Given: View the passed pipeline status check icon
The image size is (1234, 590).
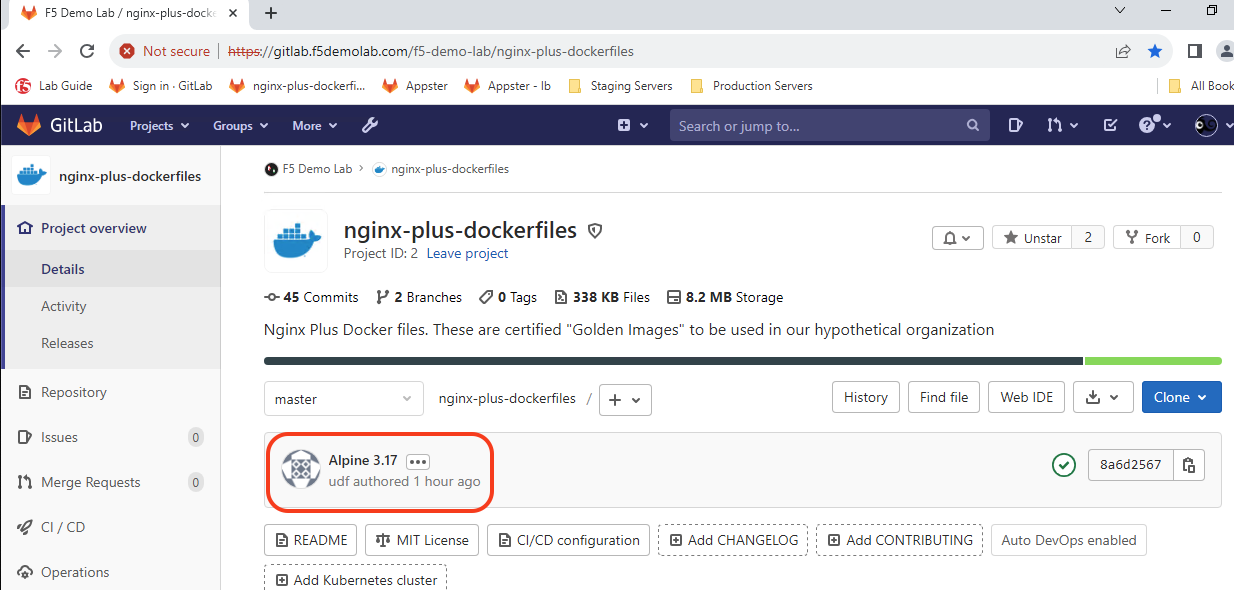Looking at the screenshot, I should (1064, 465).
